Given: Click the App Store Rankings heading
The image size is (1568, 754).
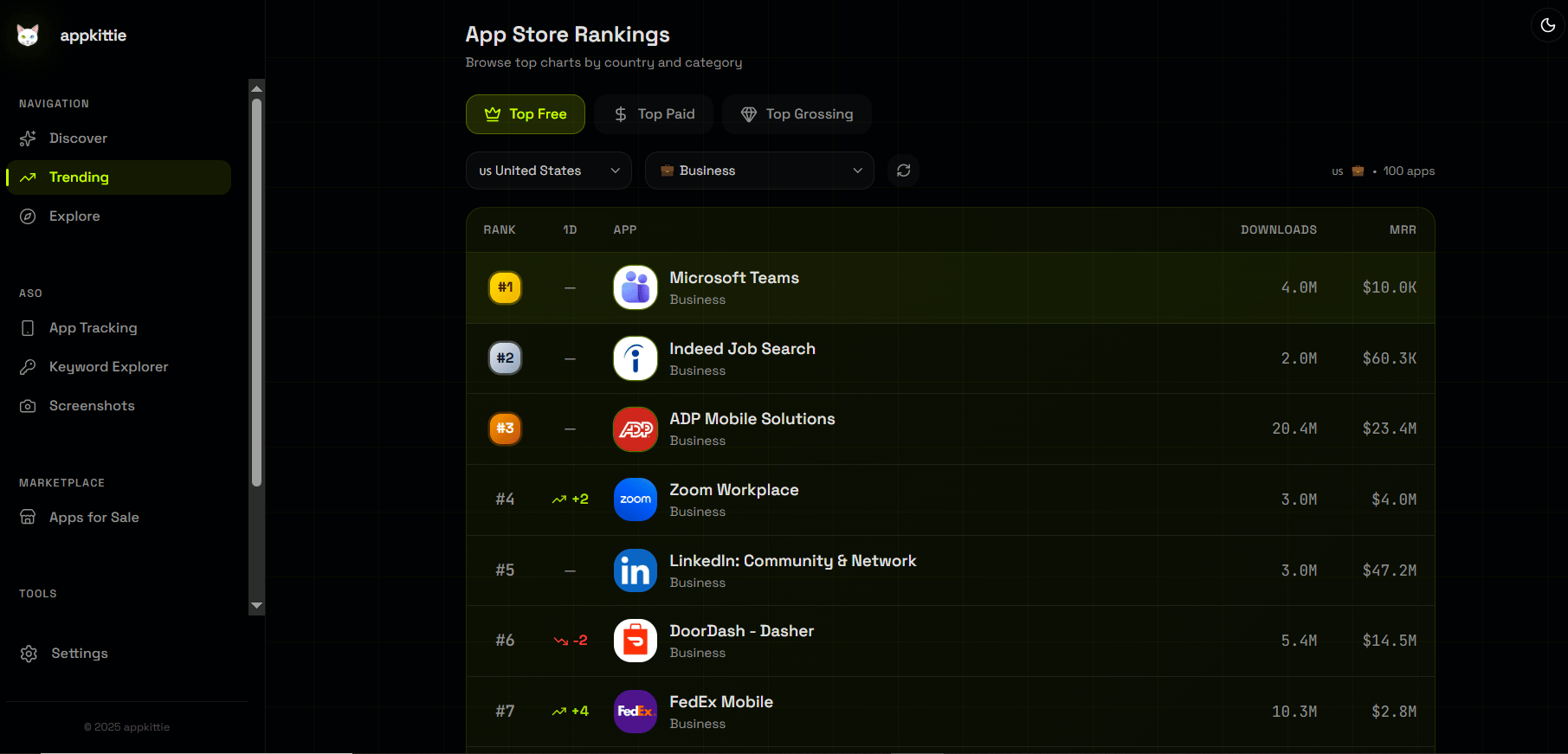Looking at the screenshot, I should click(x=567, y=35).
